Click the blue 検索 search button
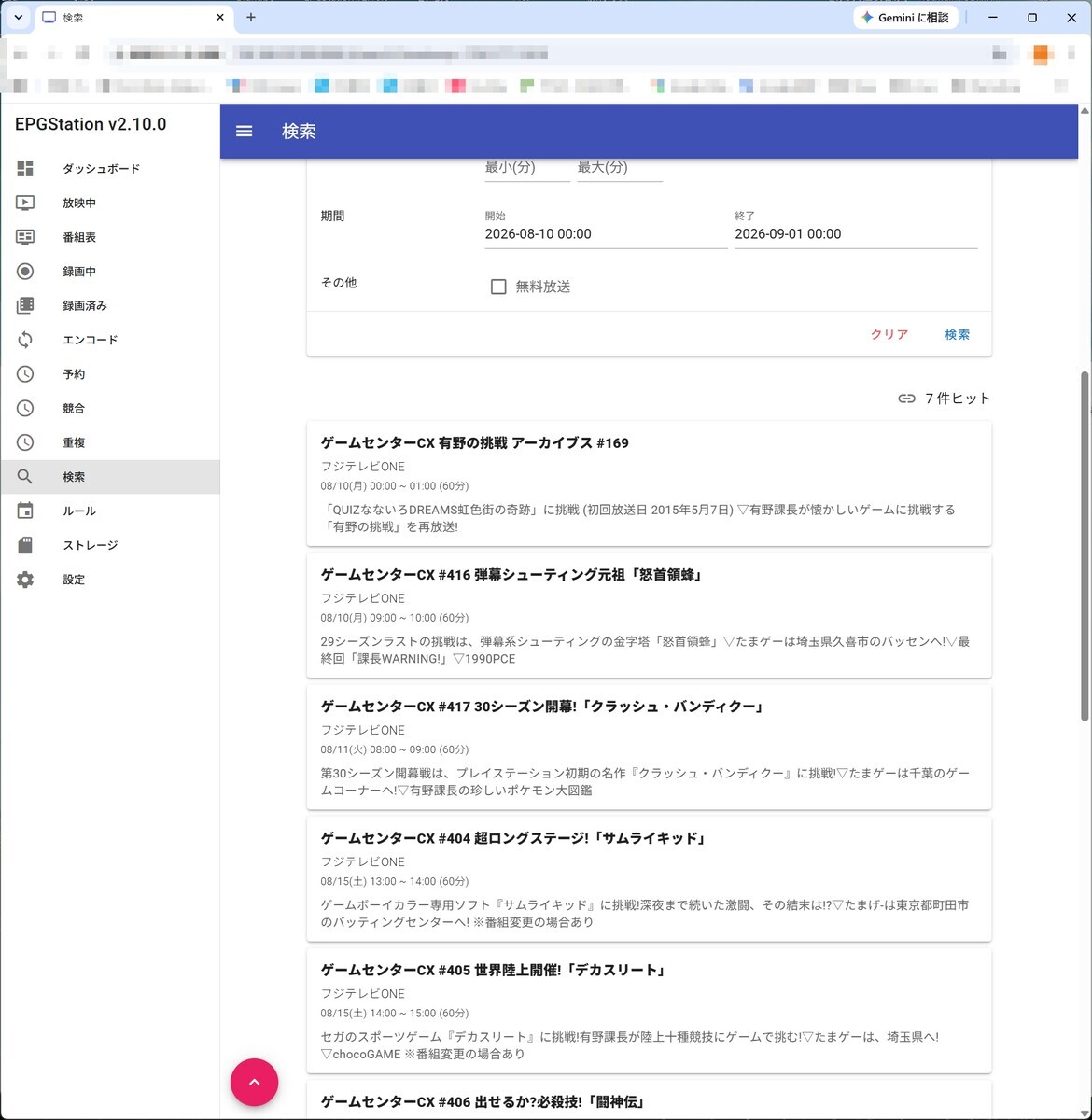Image resolution: width=1092 pixels, height=1120 pixels. [x=957, y=334]
